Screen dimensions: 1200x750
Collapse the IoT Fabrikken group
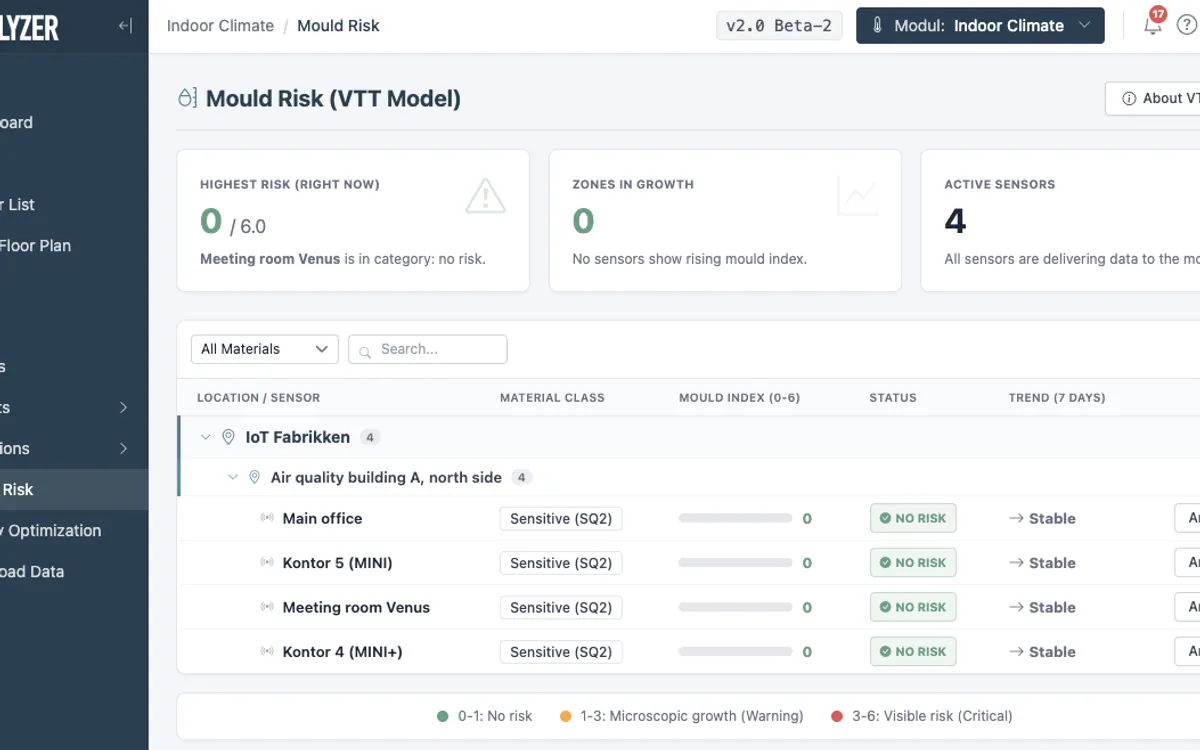(205, 437)
